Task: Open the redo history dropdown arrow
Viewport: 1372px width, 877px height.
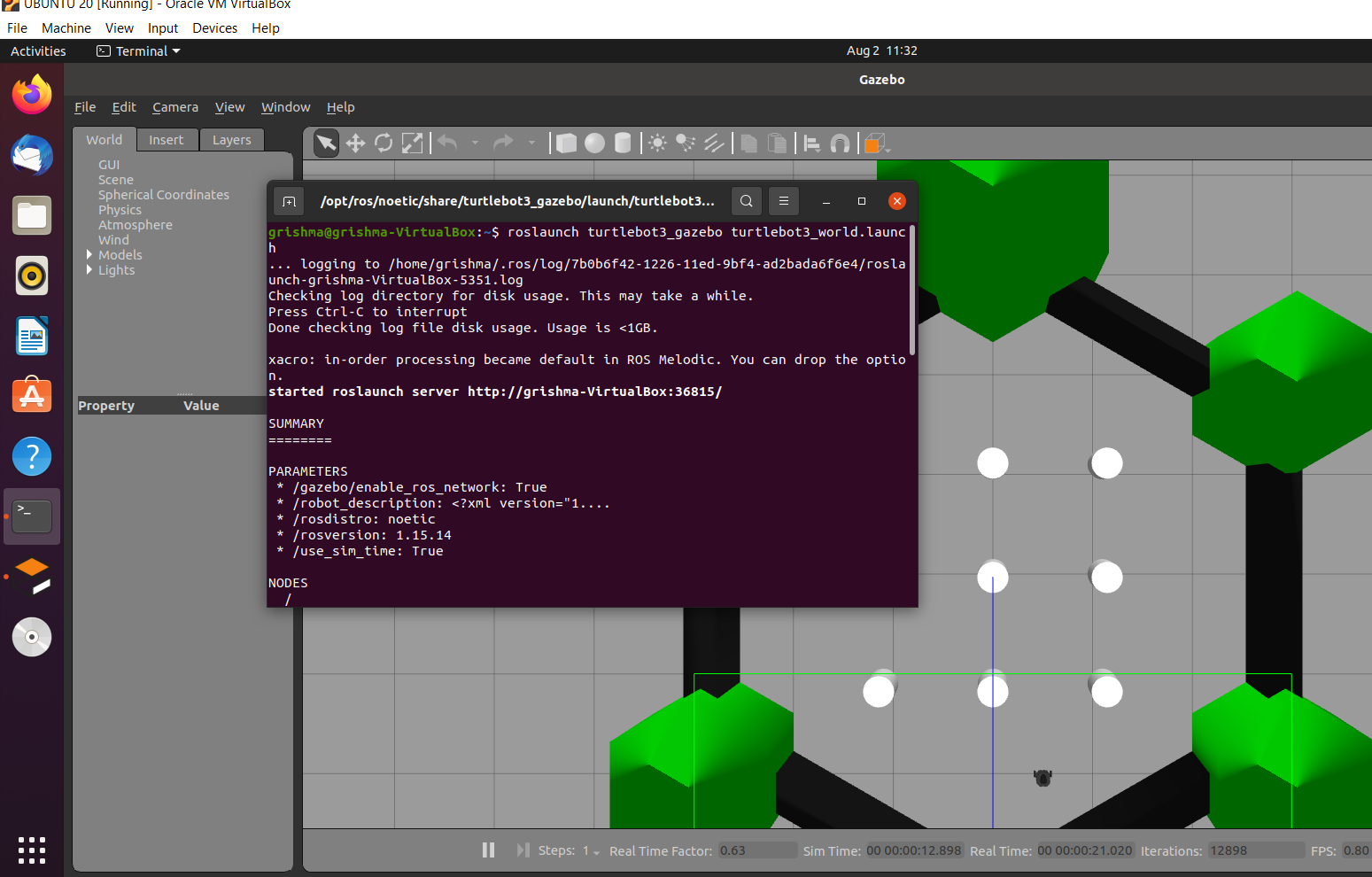Action: pyautogui.click(x=531, y=143)
